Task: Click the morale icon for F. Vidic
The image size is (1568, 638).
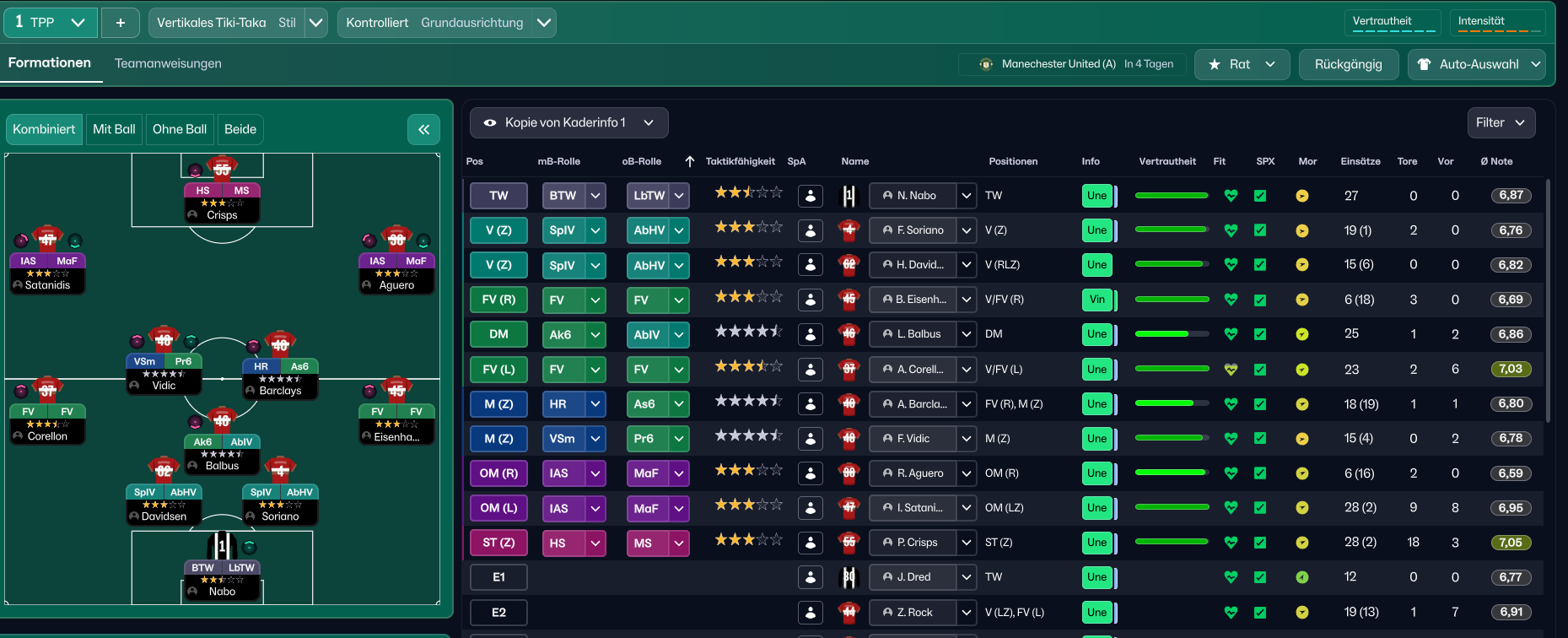Action: [x=1302, y=439]
